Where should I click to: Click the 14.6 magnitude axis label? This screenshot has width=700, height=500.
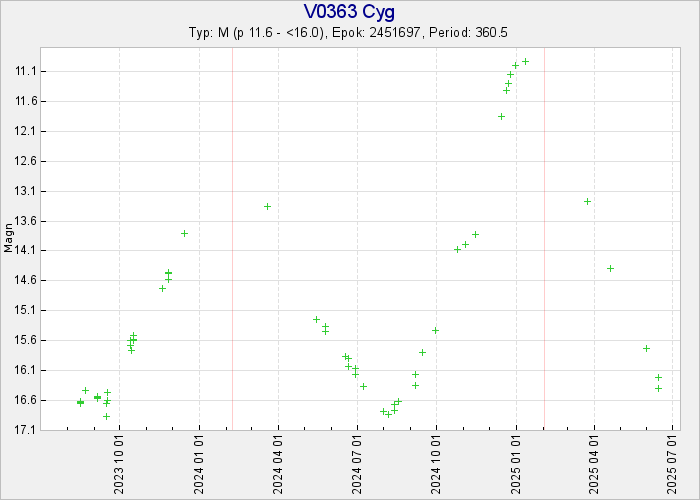[25, 280]
